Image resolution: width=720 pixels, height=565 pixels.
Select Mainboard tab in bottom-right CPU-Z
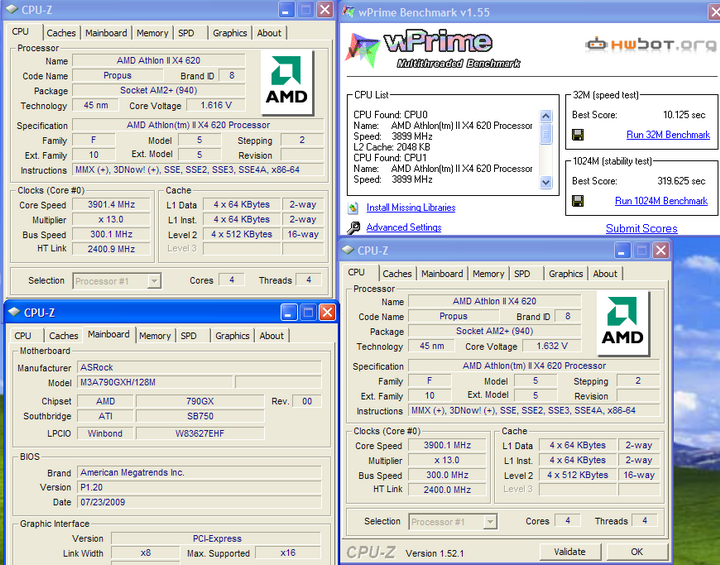(x=442, y=274)
